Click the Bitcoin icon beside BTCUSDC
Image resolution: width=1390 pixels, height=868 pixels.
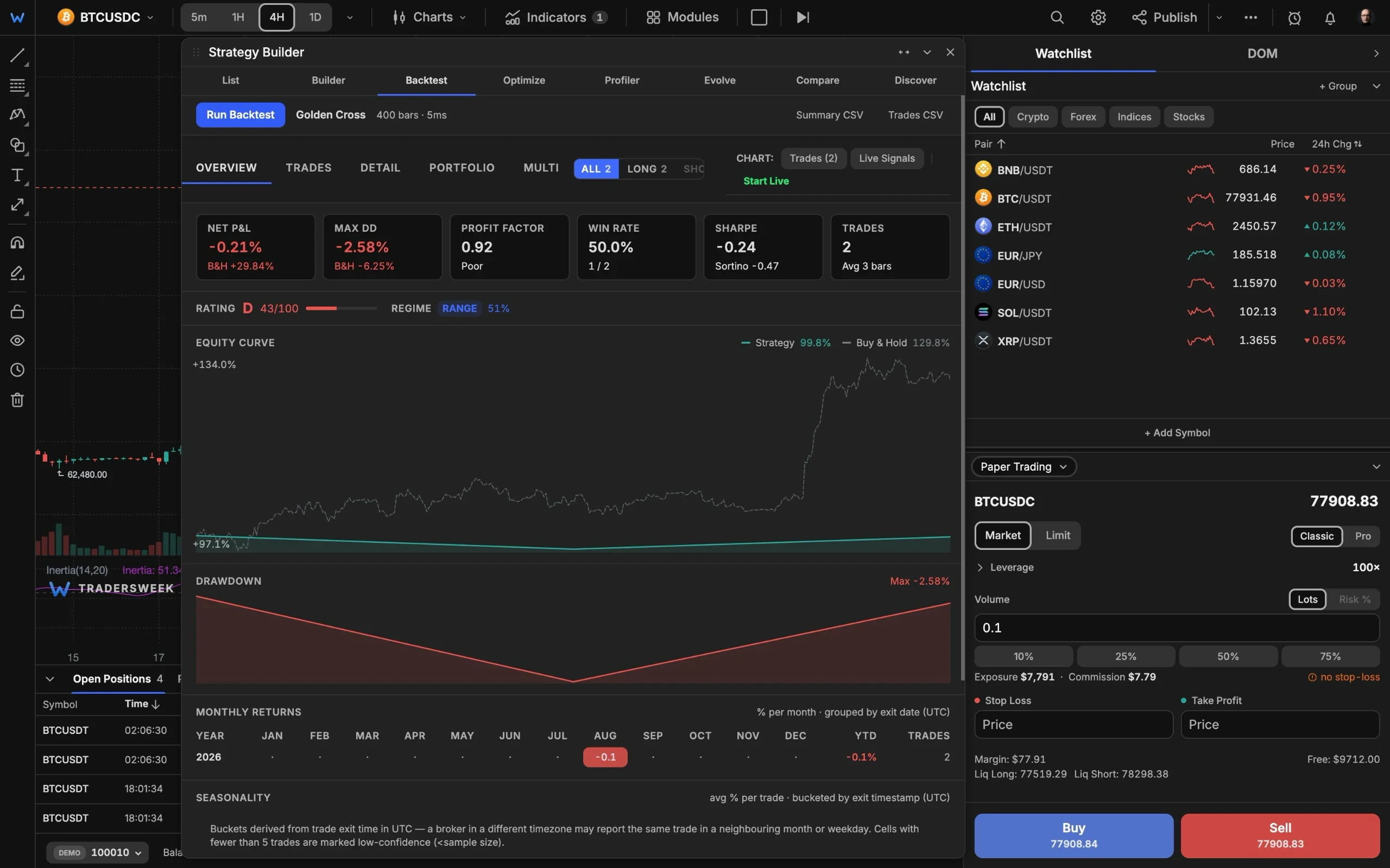(66, 17)
